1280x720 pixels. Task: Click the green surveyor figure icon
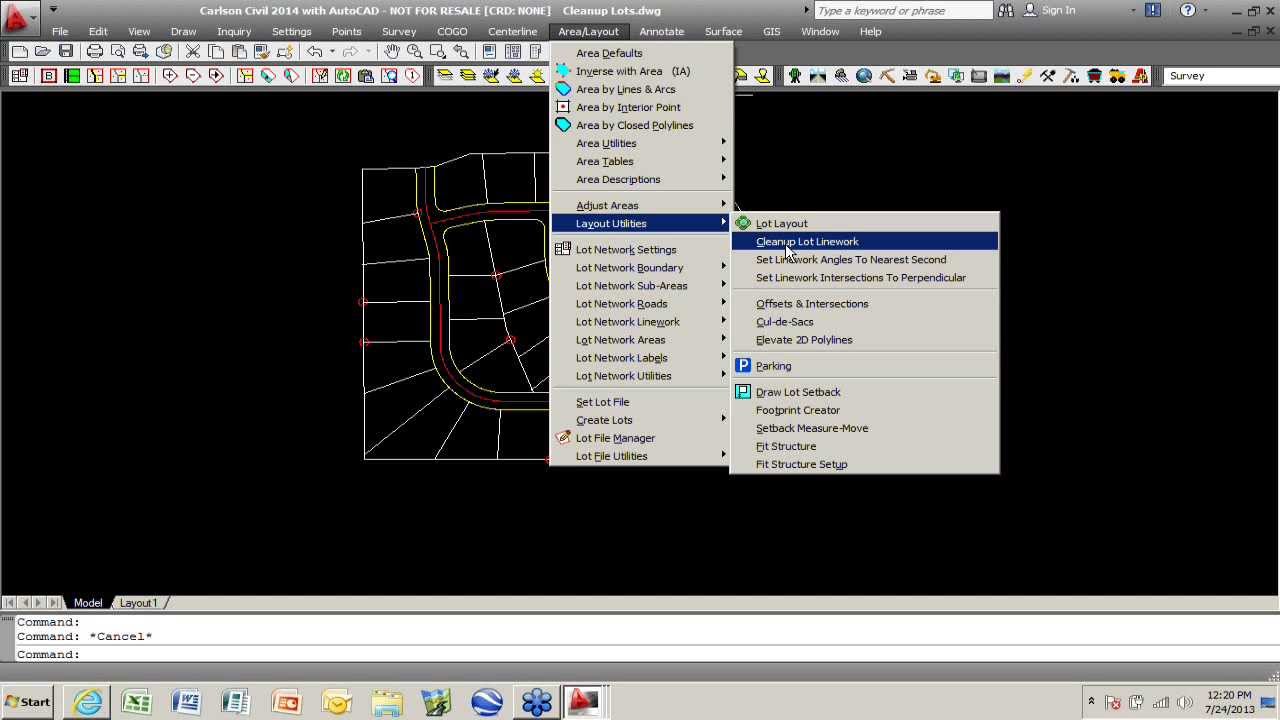[x=795, y=76]
